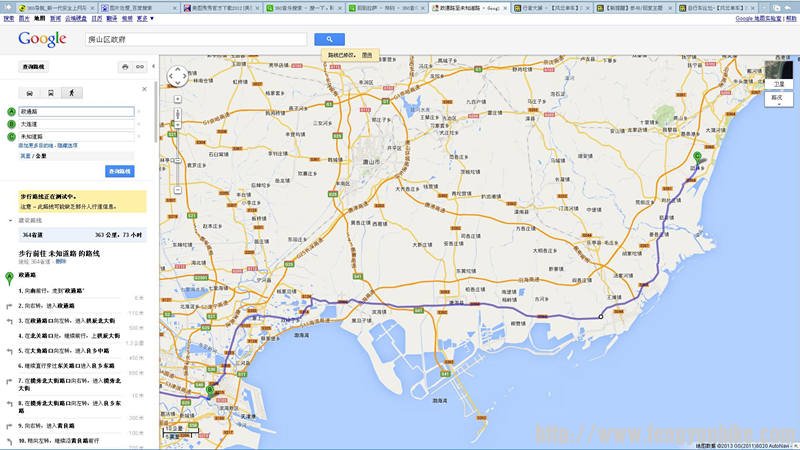Click the blue 查询路线 submit button
800x450 pixels.
119,171
